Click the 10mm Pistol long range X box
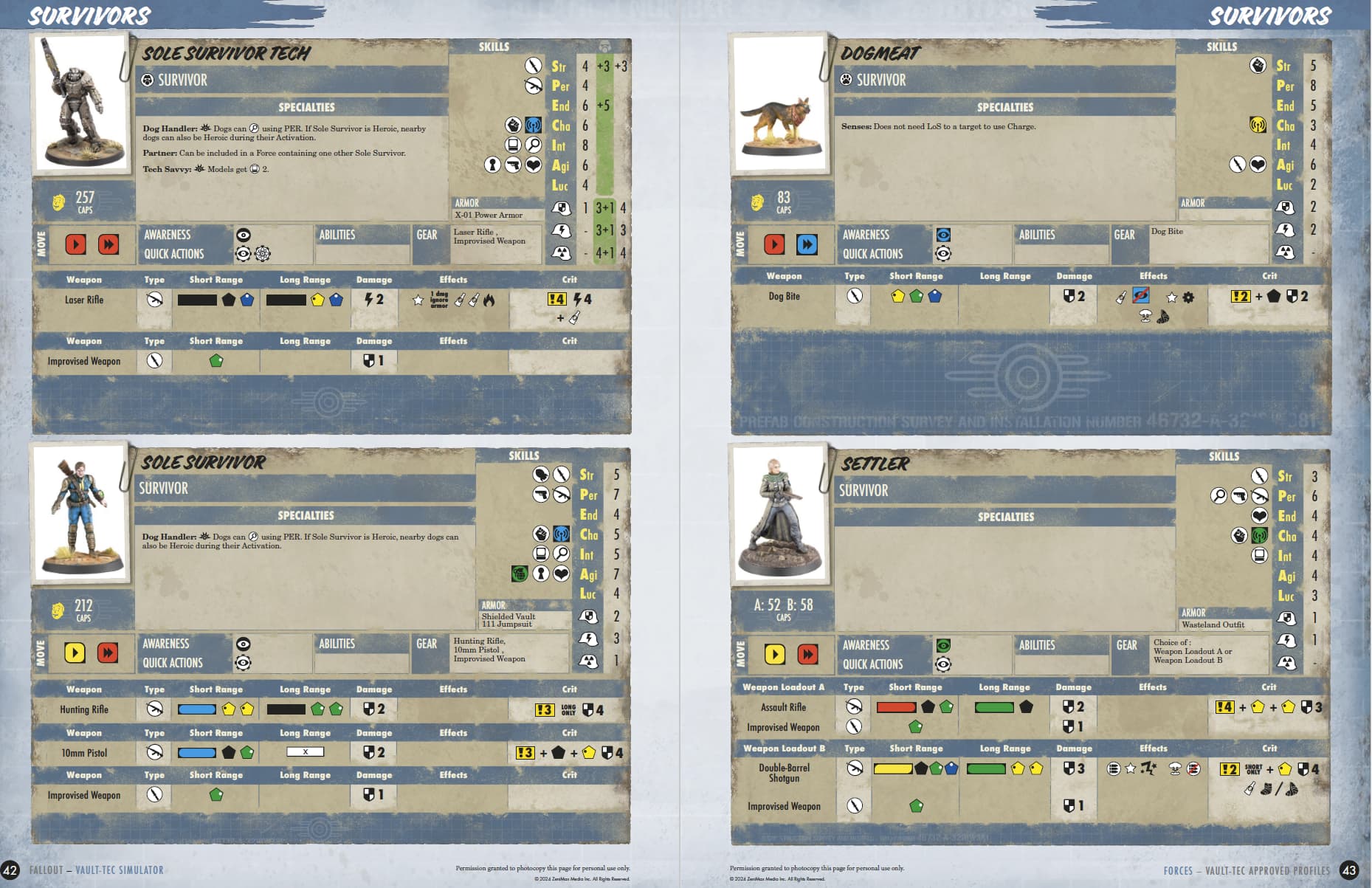Screen dimensions: 1372x888 click(305, 752)
